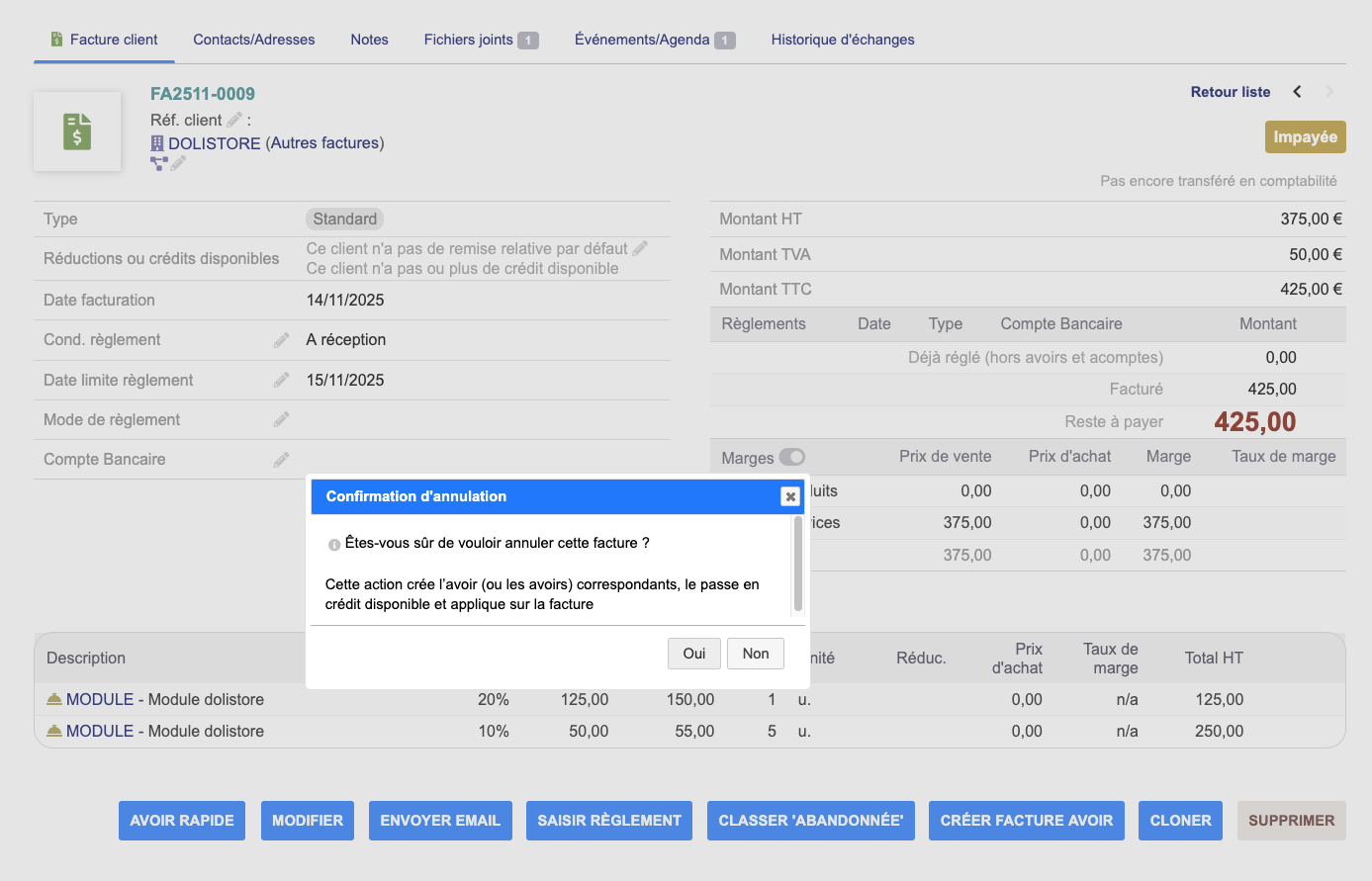Screen dimensions: 1372x881
Task: Confirm cancellation by clicking Oui
Action: pos(693,654)
